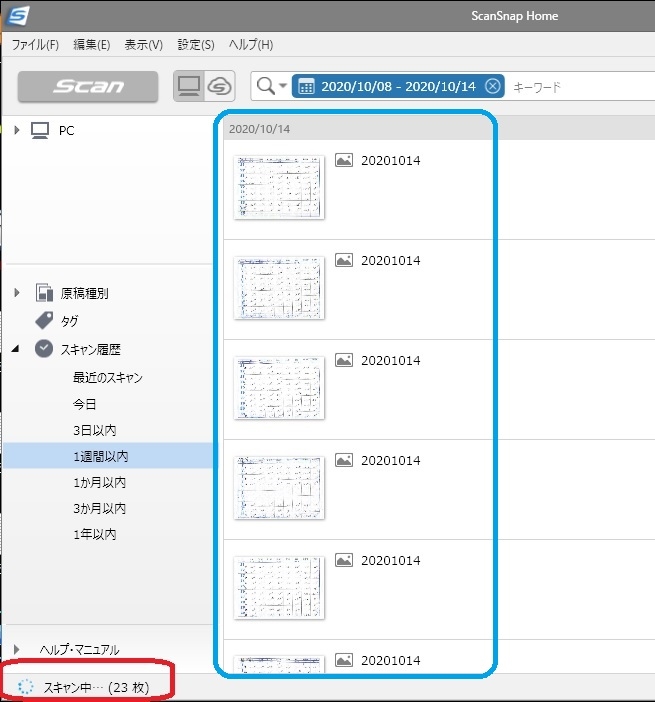The width and height of the screenshot is (655, 702).
Task: Expand the ヘルプ・マニュアル section
Action: click(17, 649)
